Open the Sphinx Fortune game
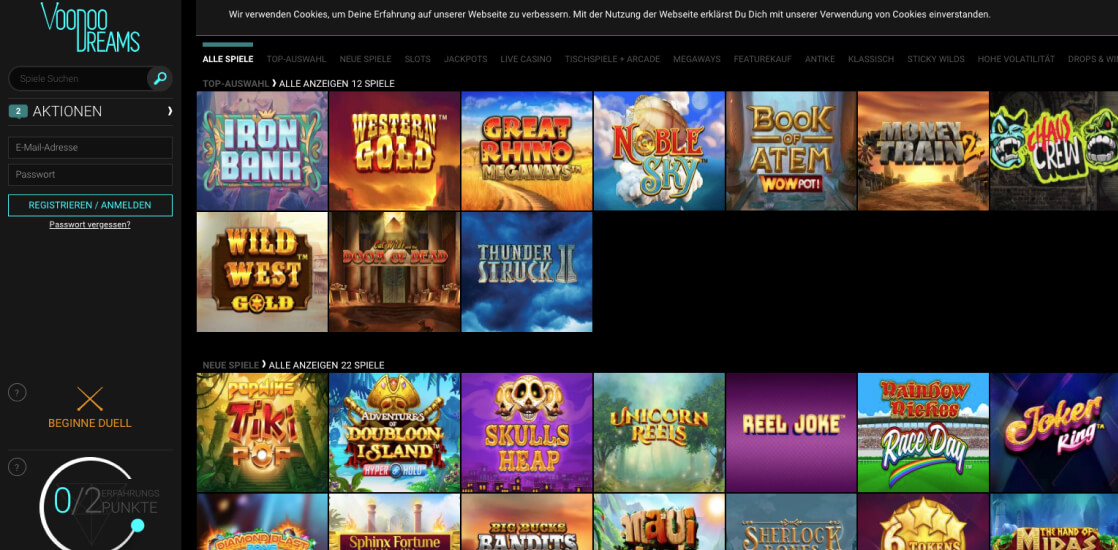Screen dimensions: 1118x550 394,522
